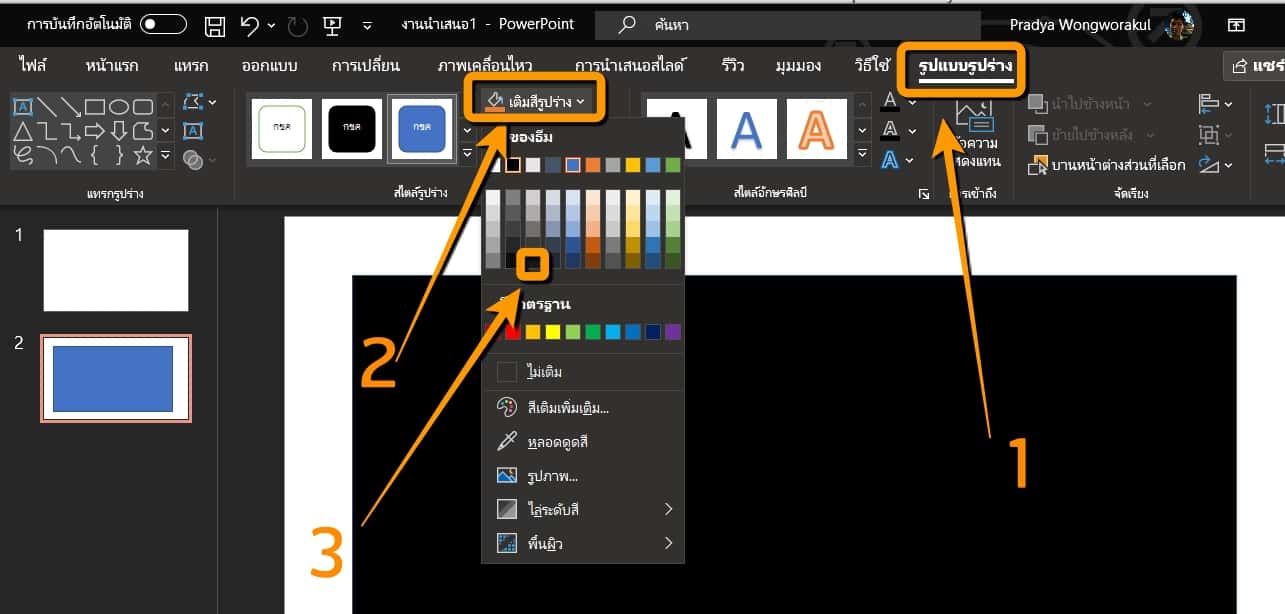
Task: Select slide 1 thumbnail
Action: tap(116, 270)
